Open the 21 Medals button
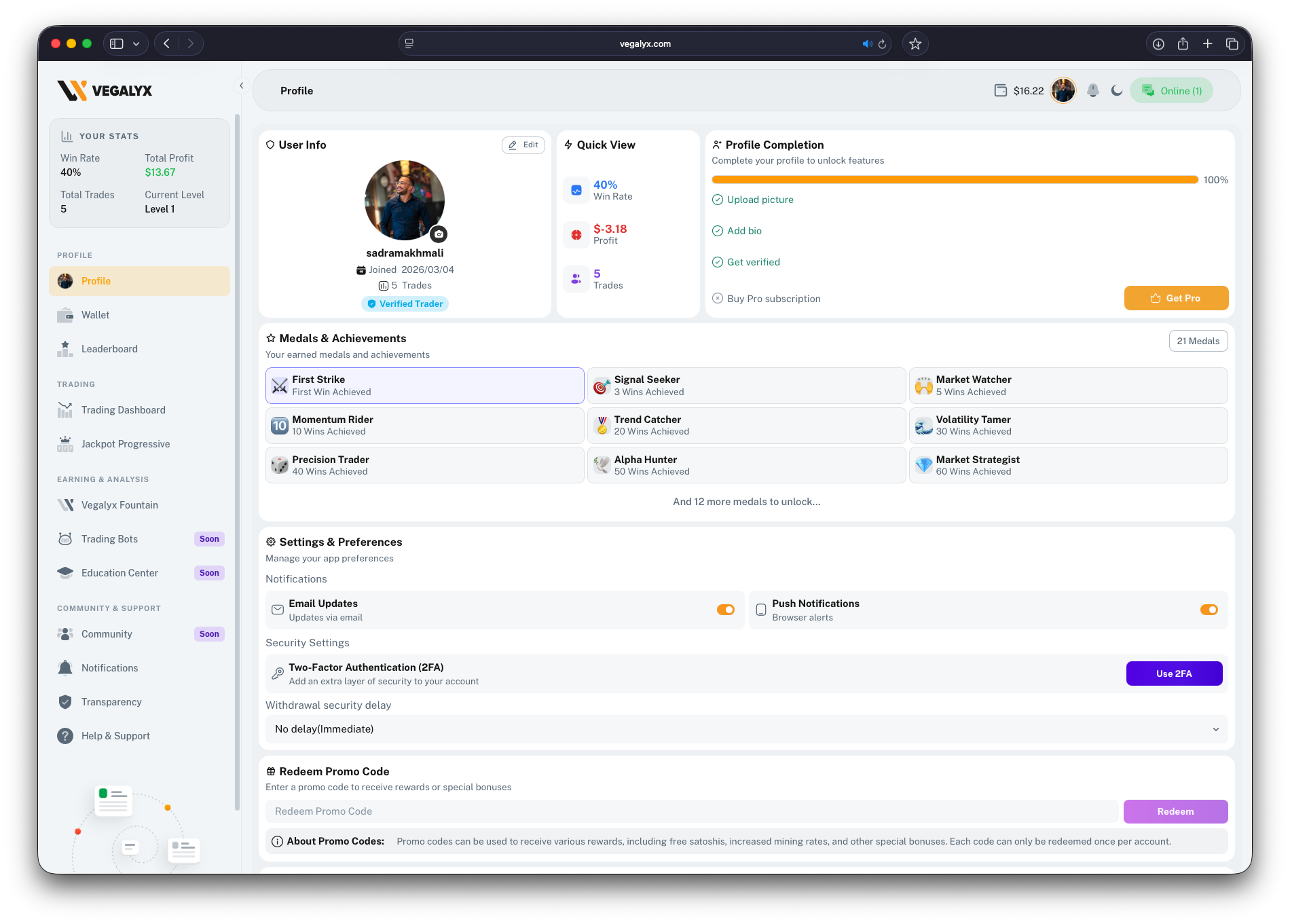Screen dimensions: 1290x924 click(x=1198, y=341)
